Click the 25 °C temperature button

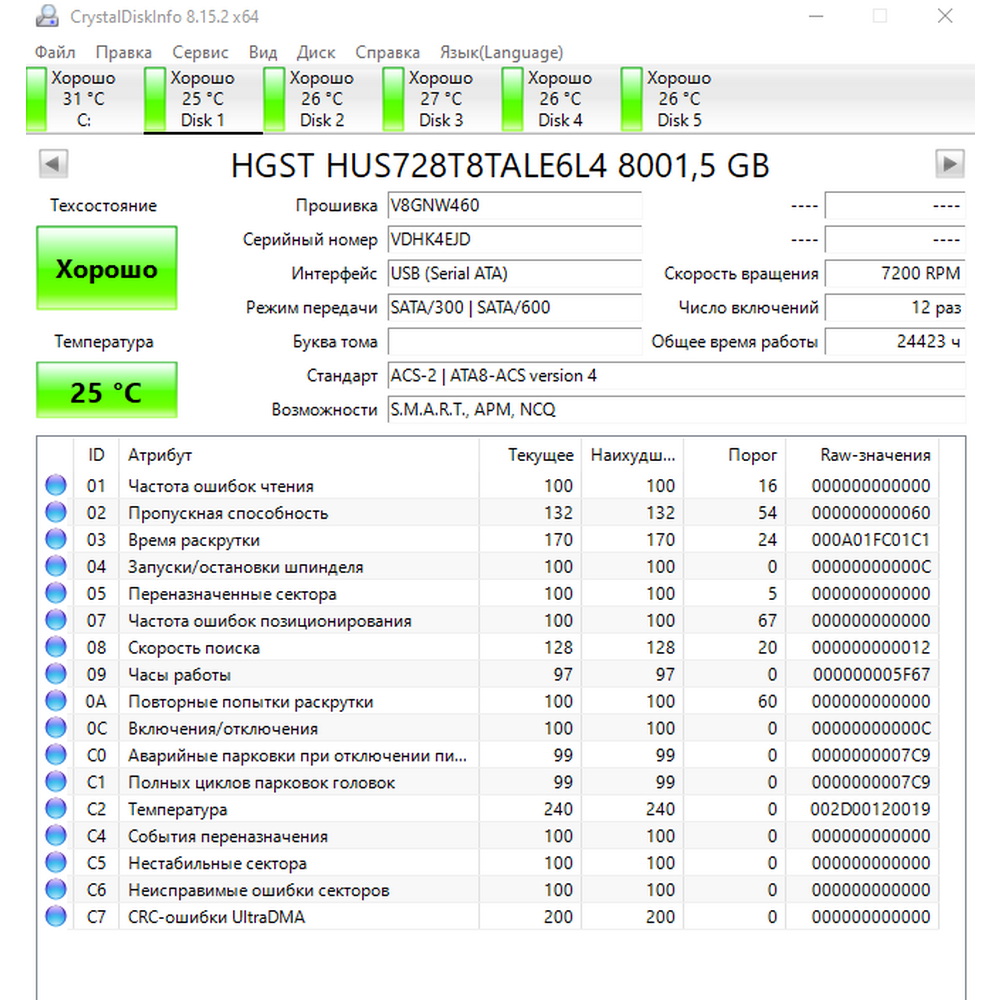[107, 390]
